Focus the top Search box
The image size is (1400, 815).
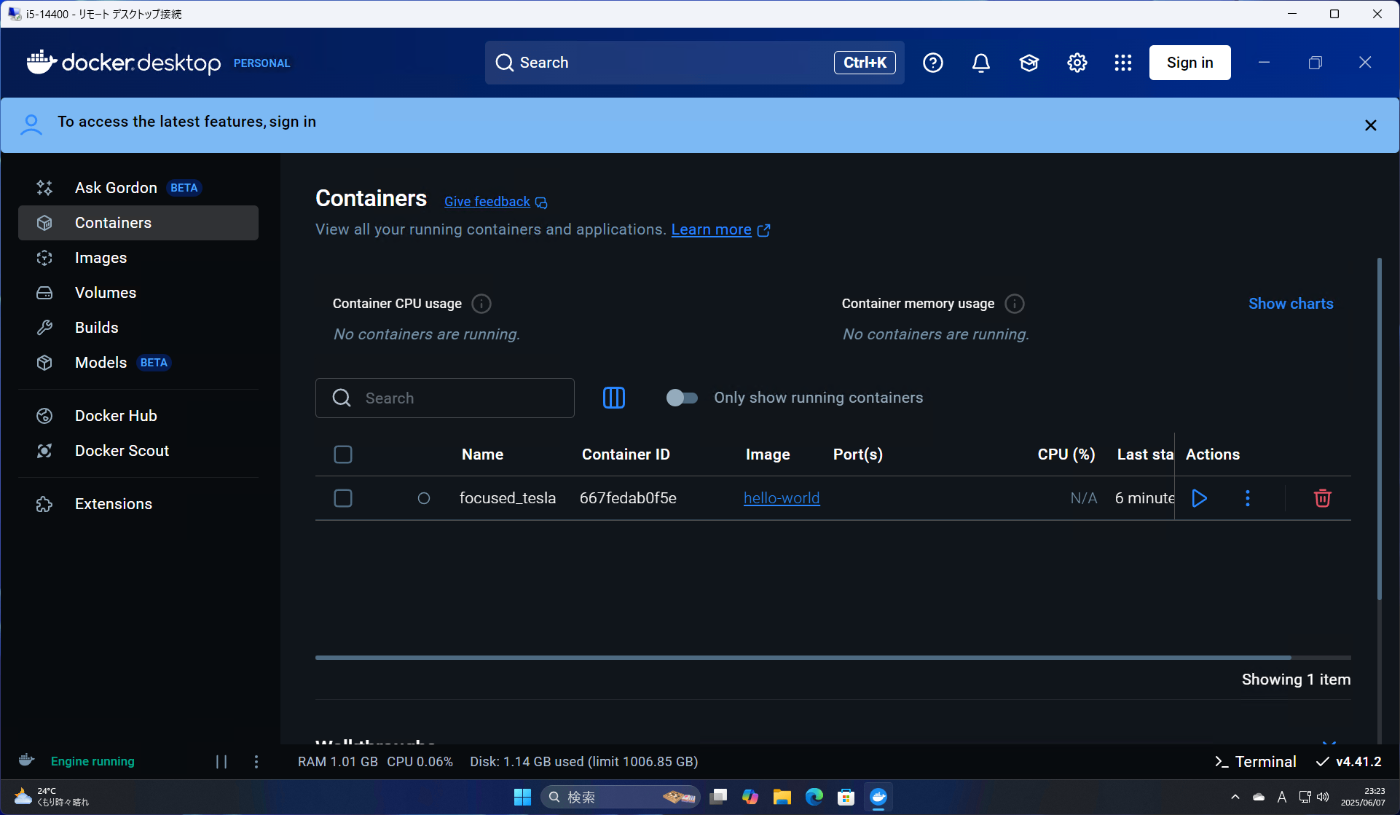point(694,62)
